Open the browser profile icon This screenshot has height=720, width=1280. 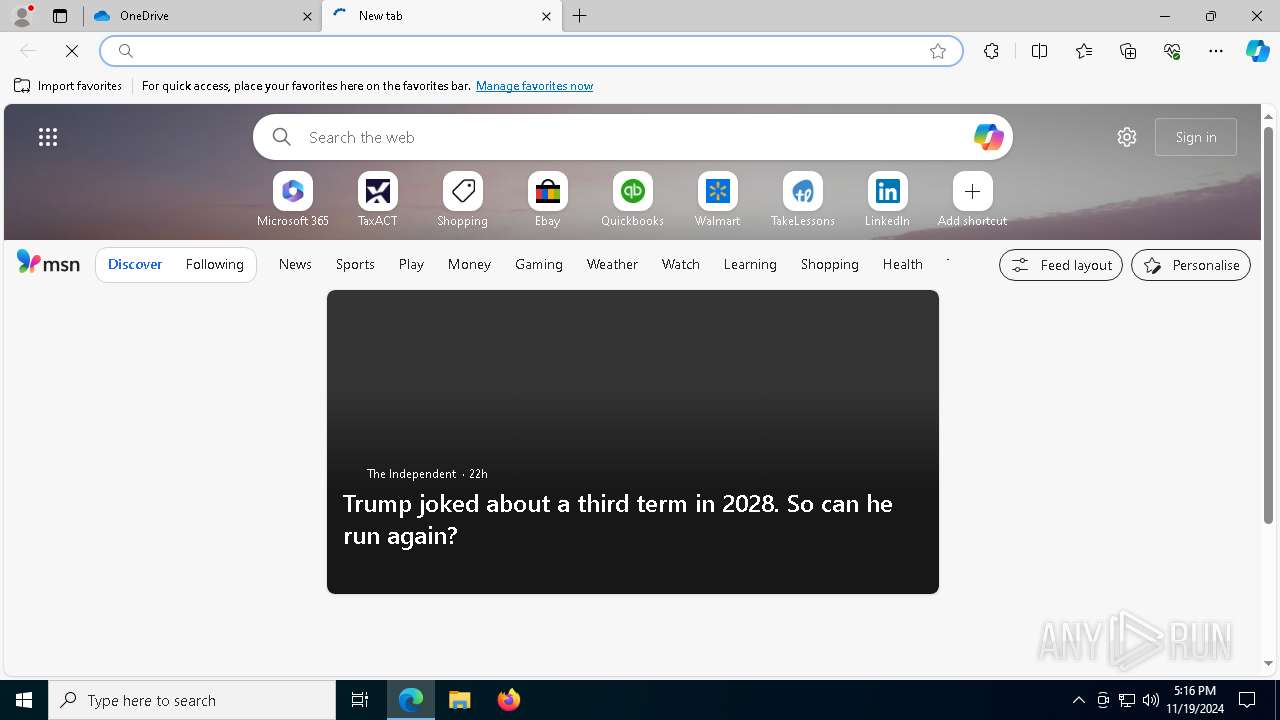21,15
